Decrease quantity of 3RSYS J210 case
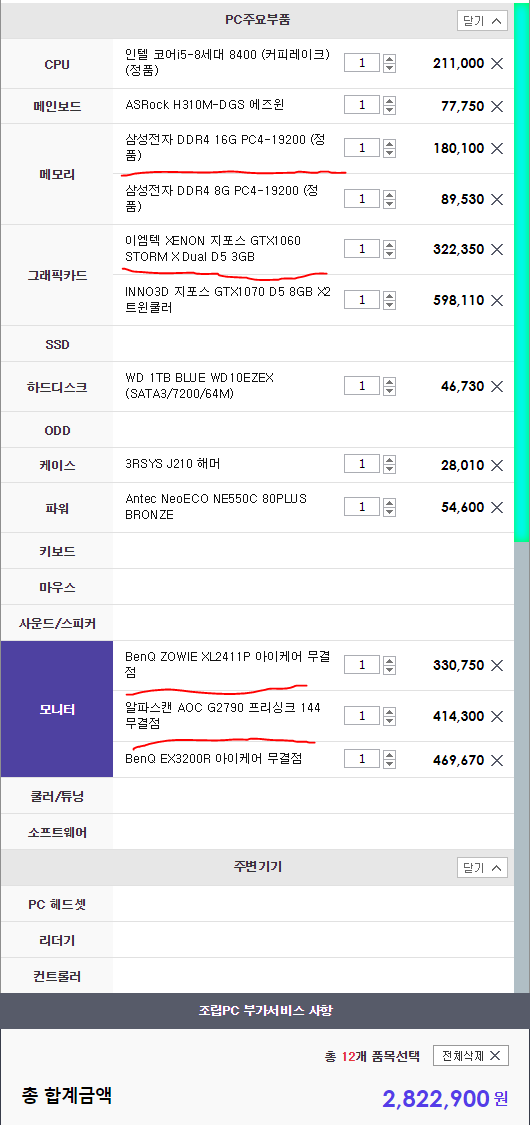This screenshot has width=532, height=1125. [x=389, y=469]
